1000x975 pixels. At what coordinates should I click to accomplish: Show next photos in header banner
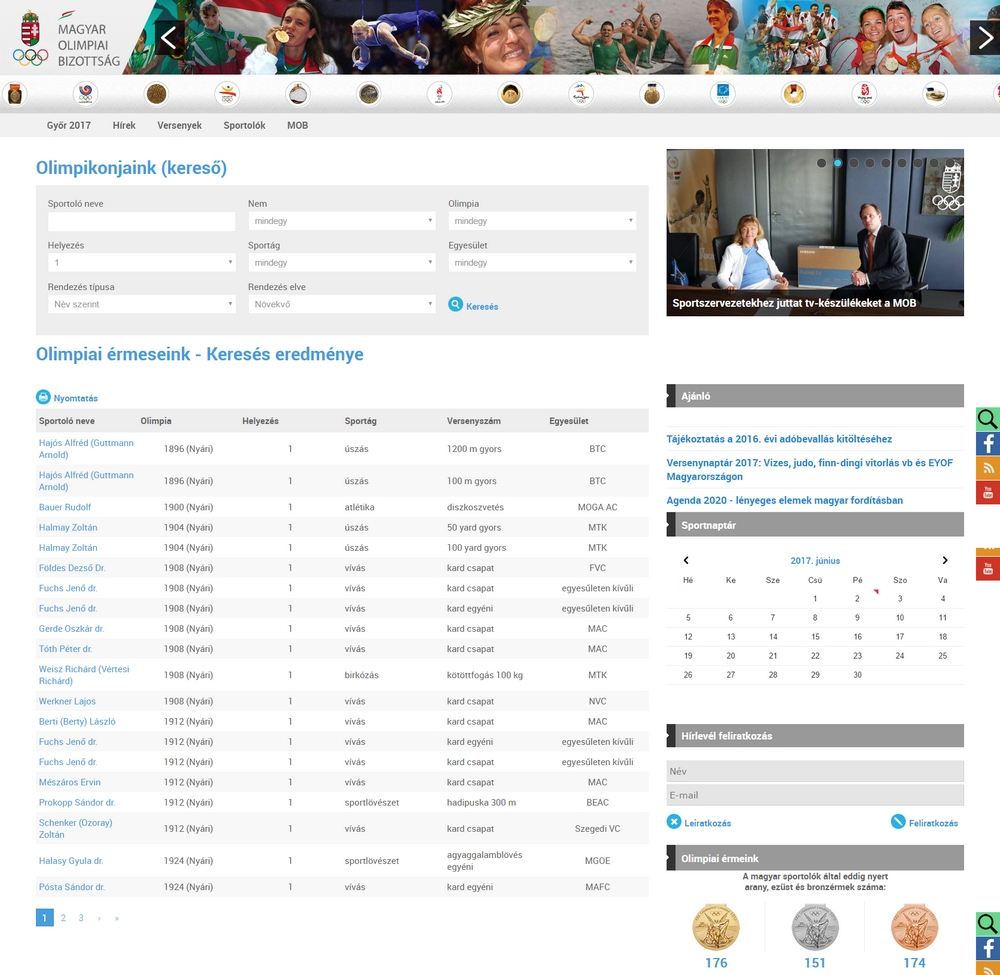point(985,38)
